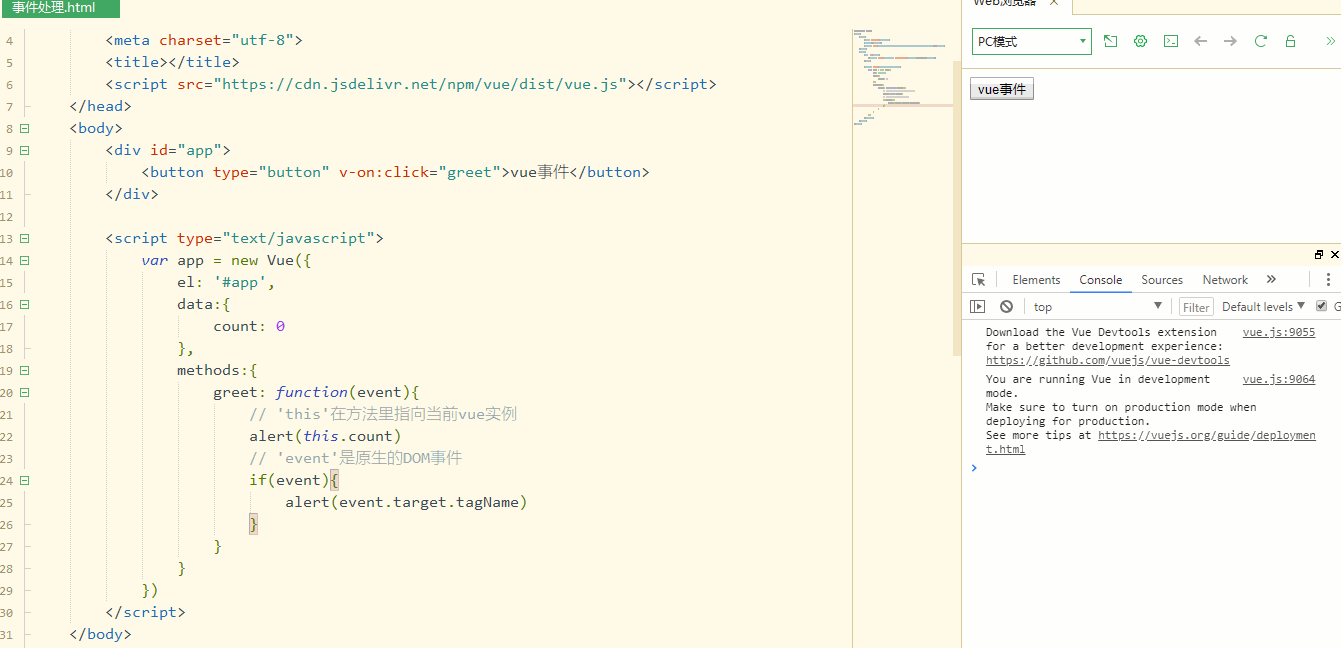The height and width of the screenshot is (648, 1341).
Task: Clear the console output
Action: pos(1006,307)
